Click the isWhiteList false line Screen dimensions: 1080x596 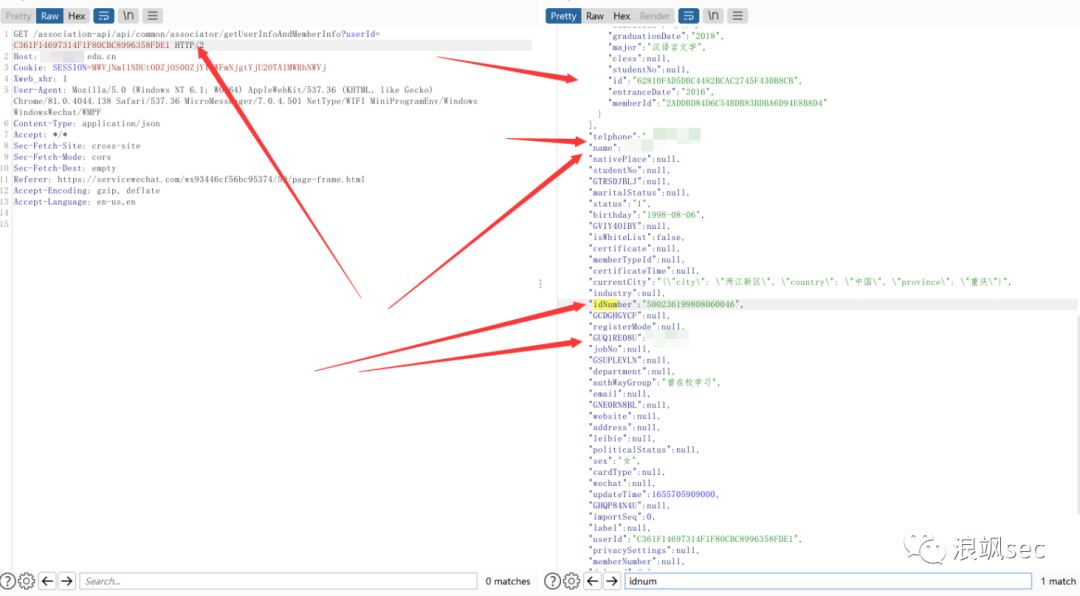pos(637,237)
